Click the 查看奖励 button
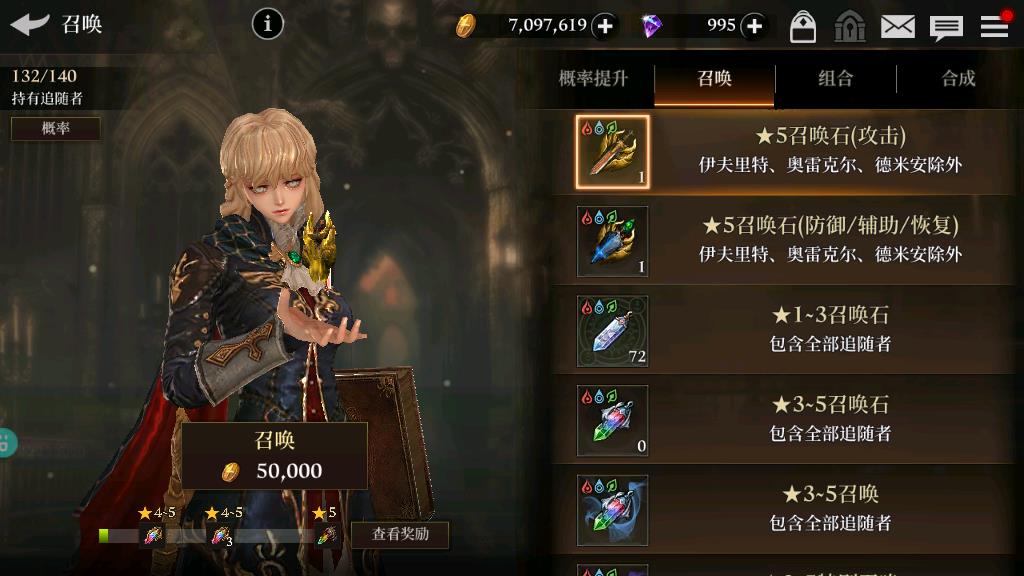The width and height of the screenshot is (1024, 576). (x=400, y=534)
